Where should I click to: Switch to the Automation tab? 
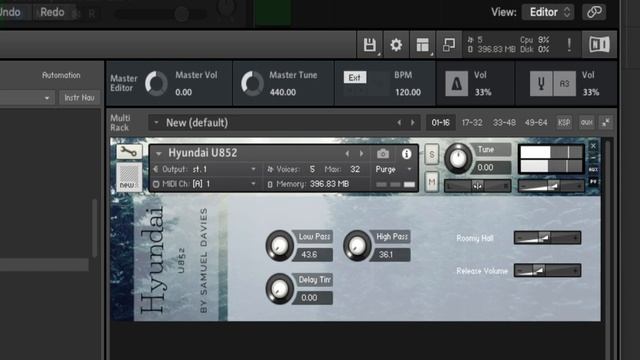tap(61, 75)
